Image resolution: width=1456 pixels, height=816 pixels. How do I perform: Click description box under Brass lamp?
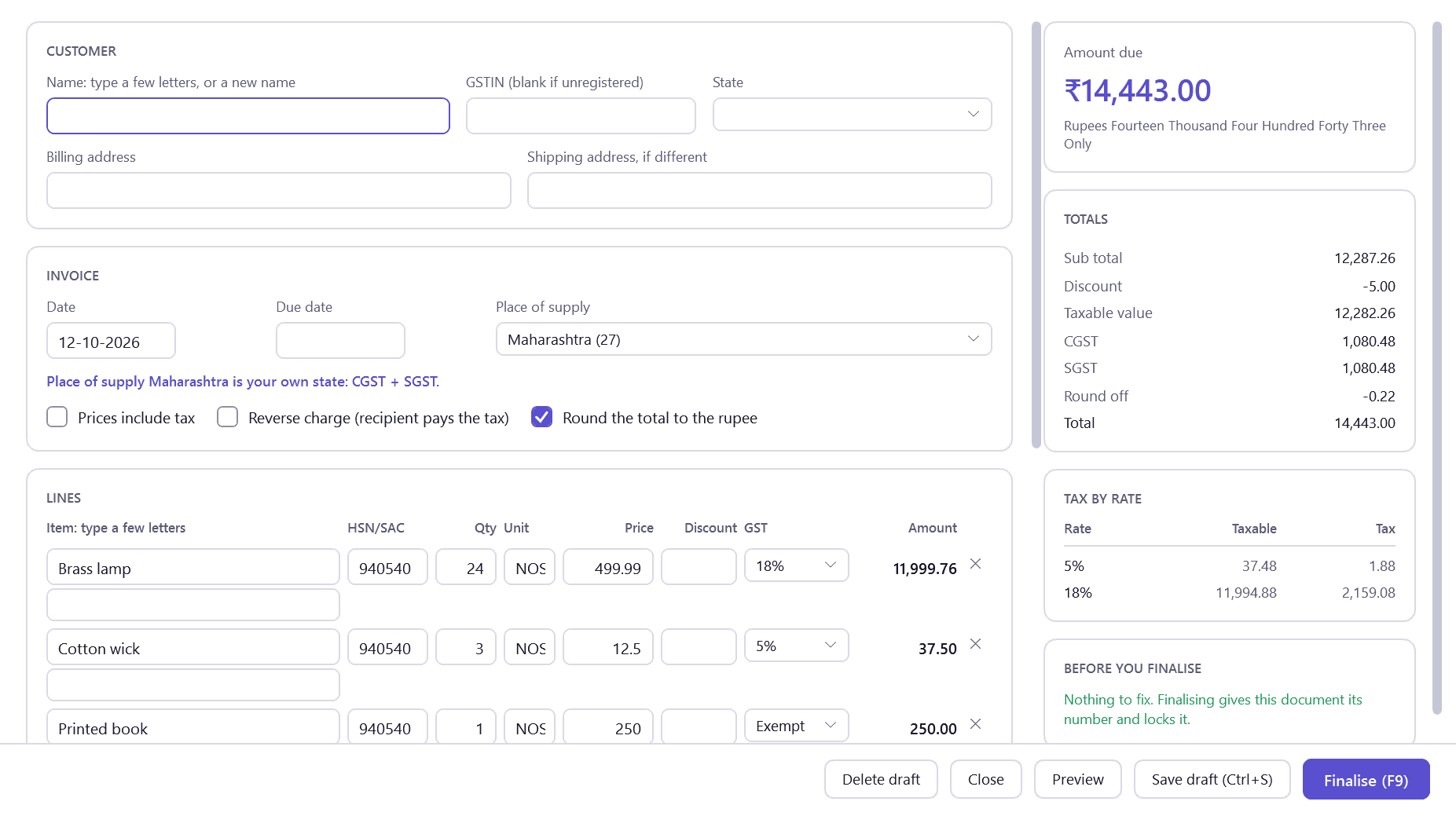193,605
